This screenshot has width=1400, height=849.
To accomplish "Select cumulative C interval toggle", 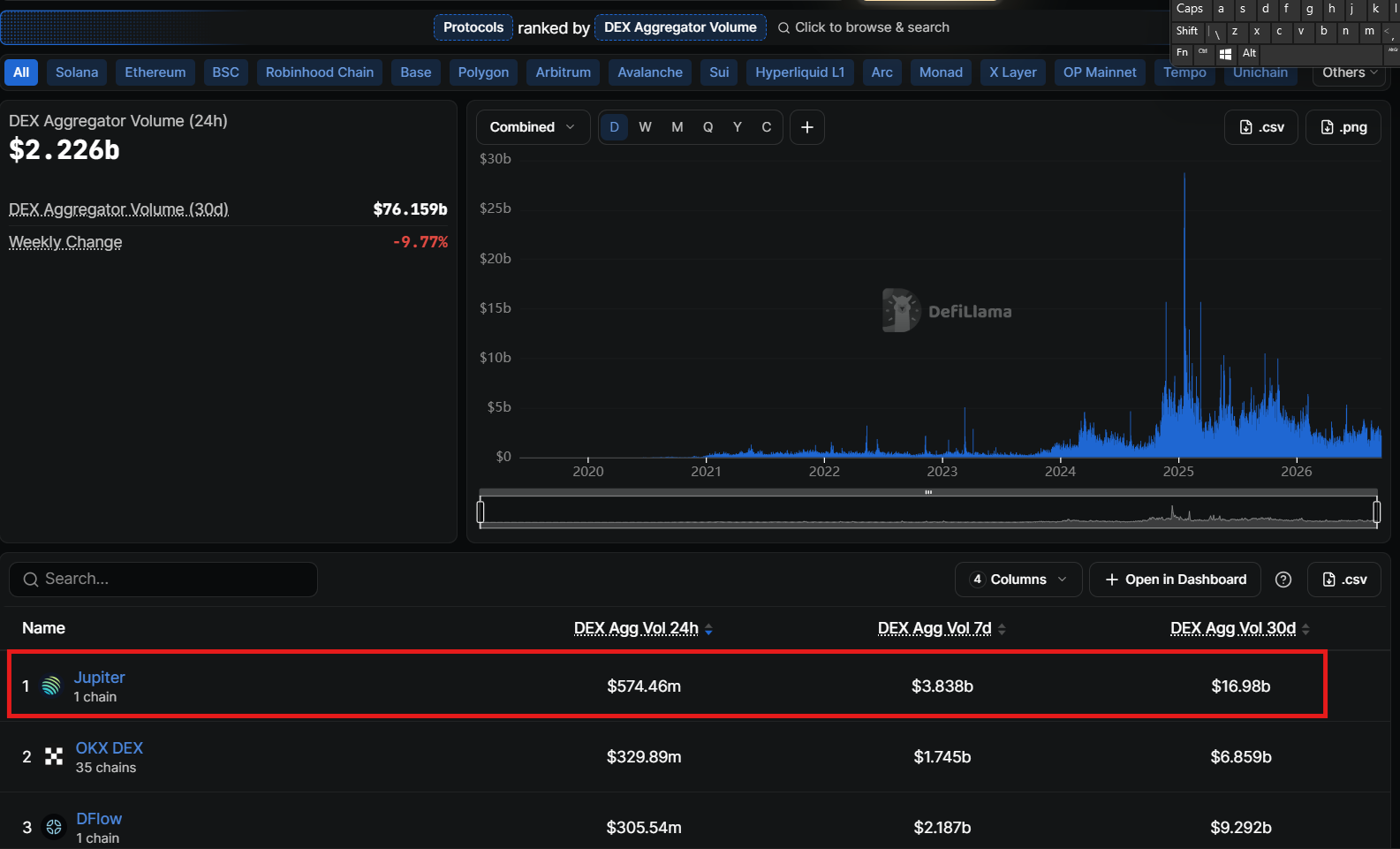I will pyautogui.click(x=766, y=127).
